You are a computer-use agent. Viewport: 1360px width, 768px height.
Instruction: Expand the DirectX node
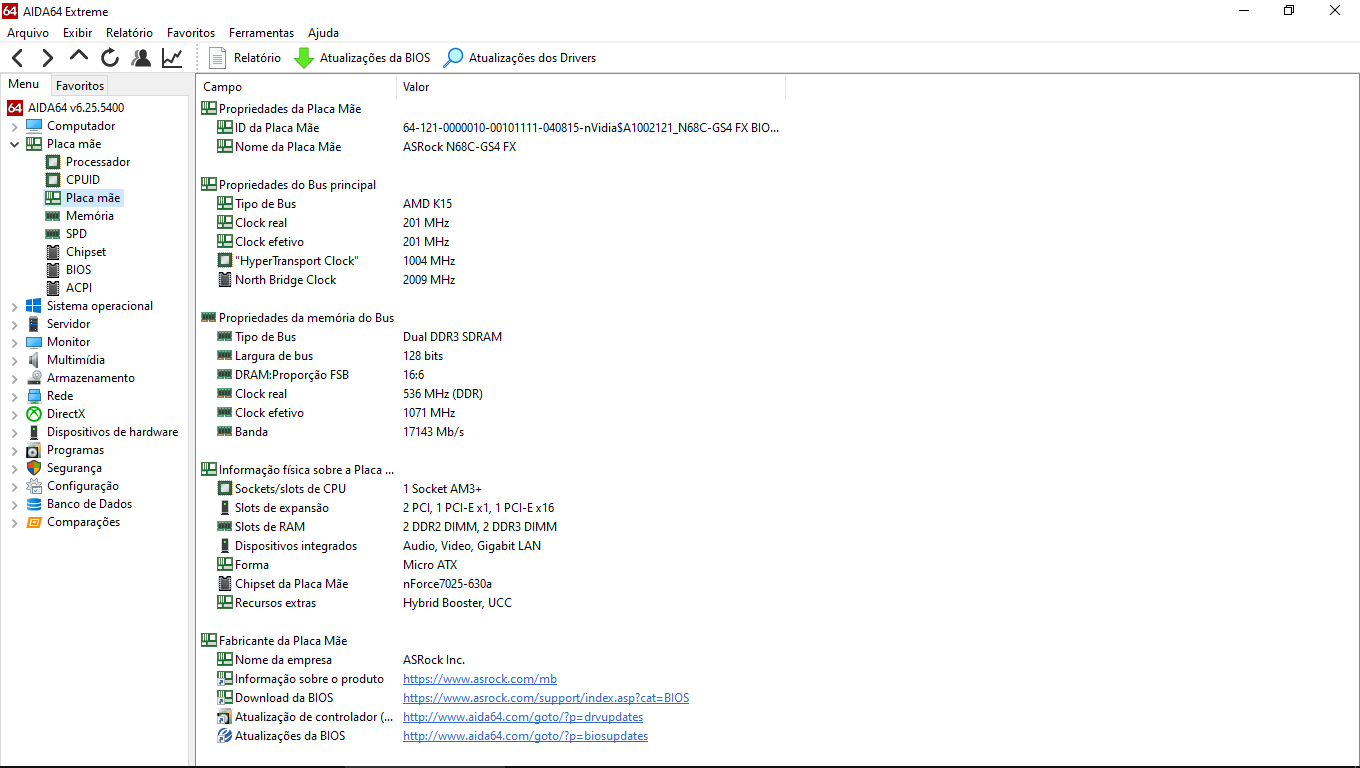14,414
